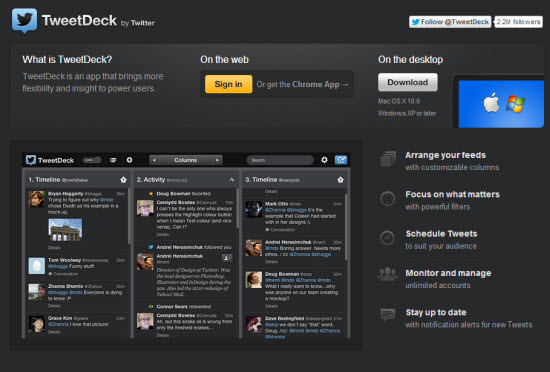Click the 'Stay up to date' heading
The width and height of the screenshot is (550, 372).
[x=436, y=312]
